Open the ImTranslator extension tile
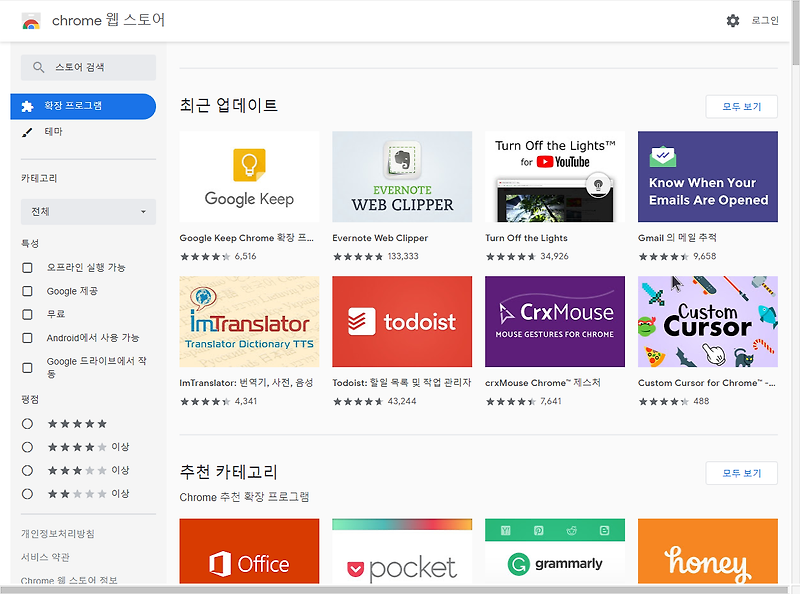 coord(249,321)
